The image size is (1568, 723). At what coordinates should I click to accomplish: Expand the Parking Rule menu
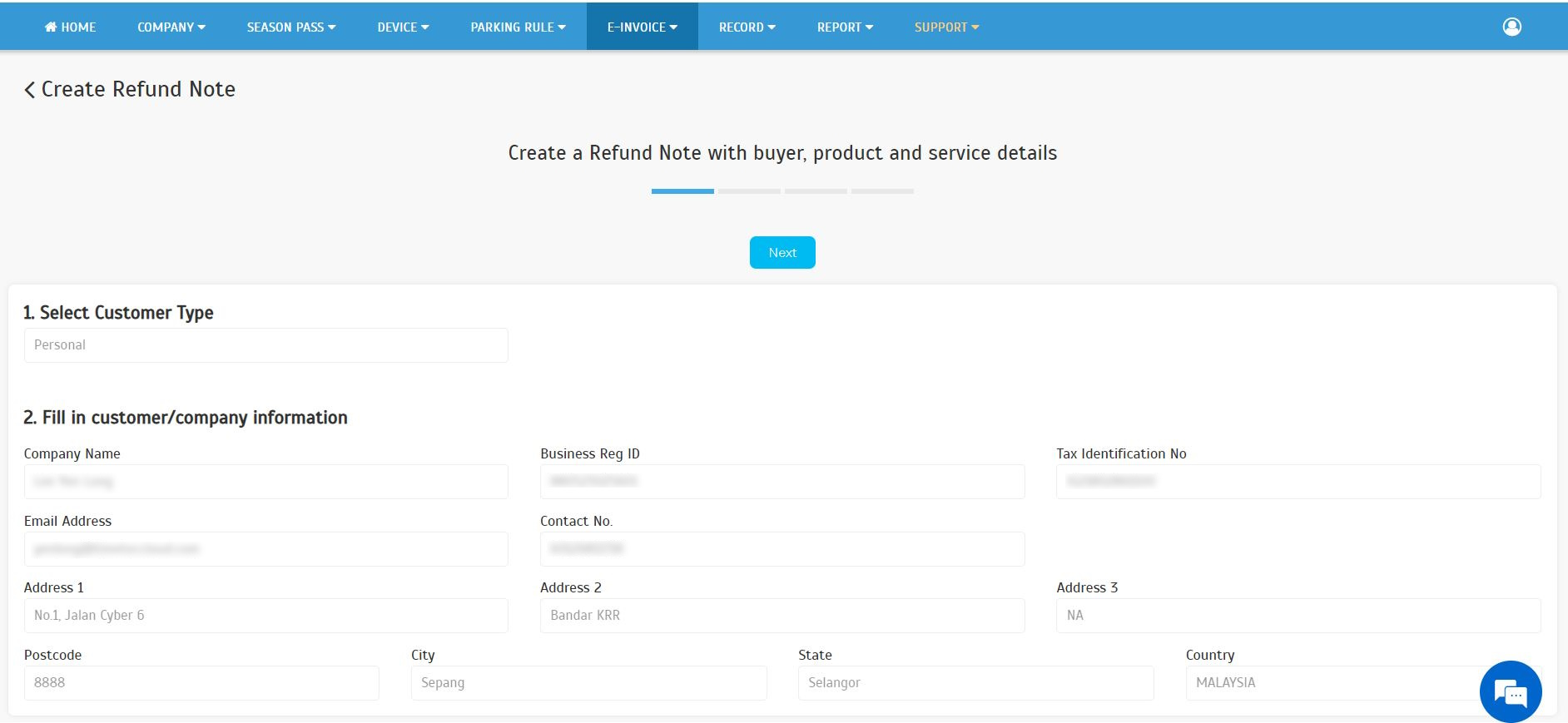click(x=518, y=27)
